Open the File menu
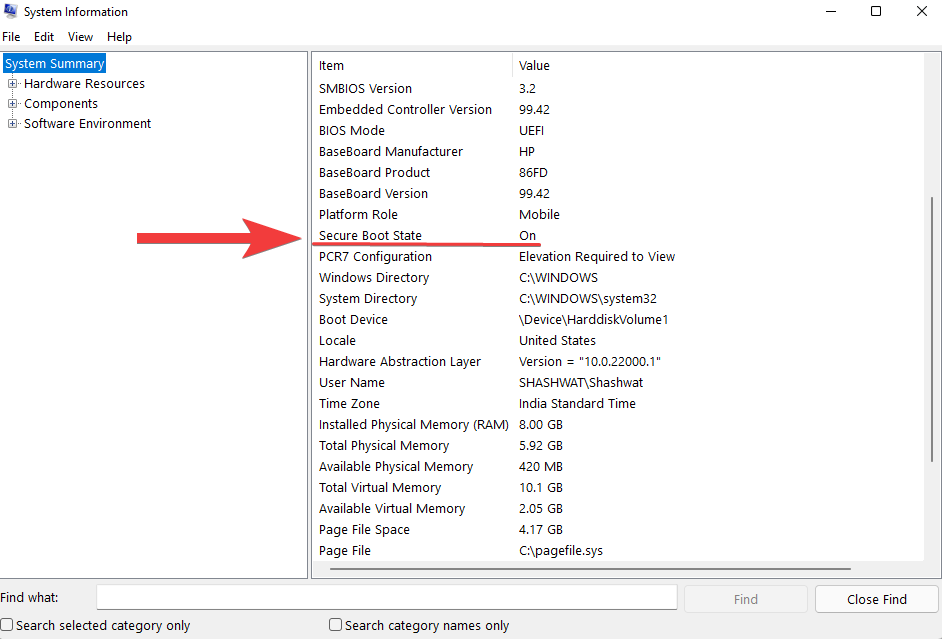Viewport: 942px width, 639px height. (x=11, y=37)
